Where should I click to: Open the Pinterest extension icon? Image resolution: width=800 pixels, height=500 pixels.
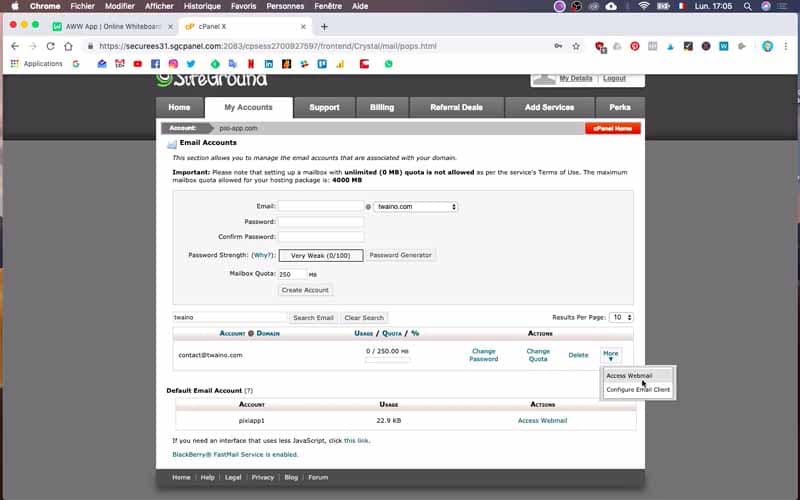pos(635,46)
